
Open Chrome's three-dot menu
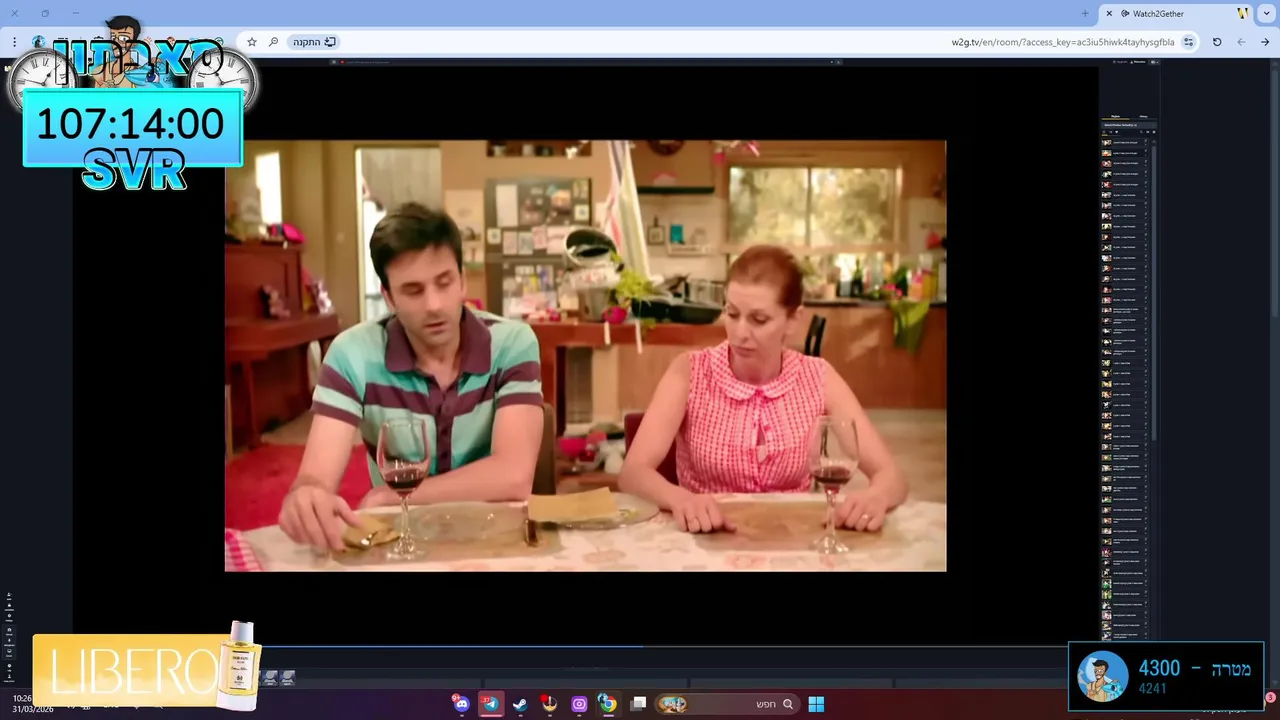pyautogui.click(x=14, y=42)
